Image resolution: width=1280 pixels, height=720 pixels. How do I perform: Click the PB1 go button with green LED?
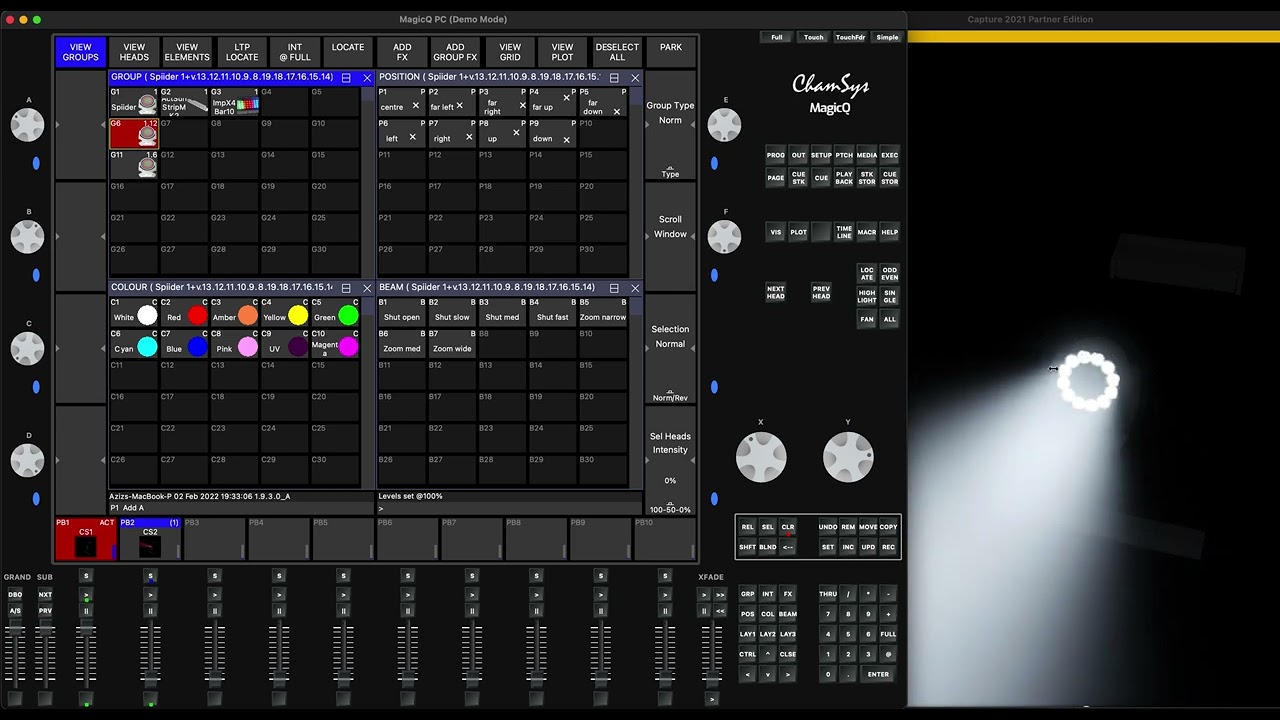(x=86, y=595)
